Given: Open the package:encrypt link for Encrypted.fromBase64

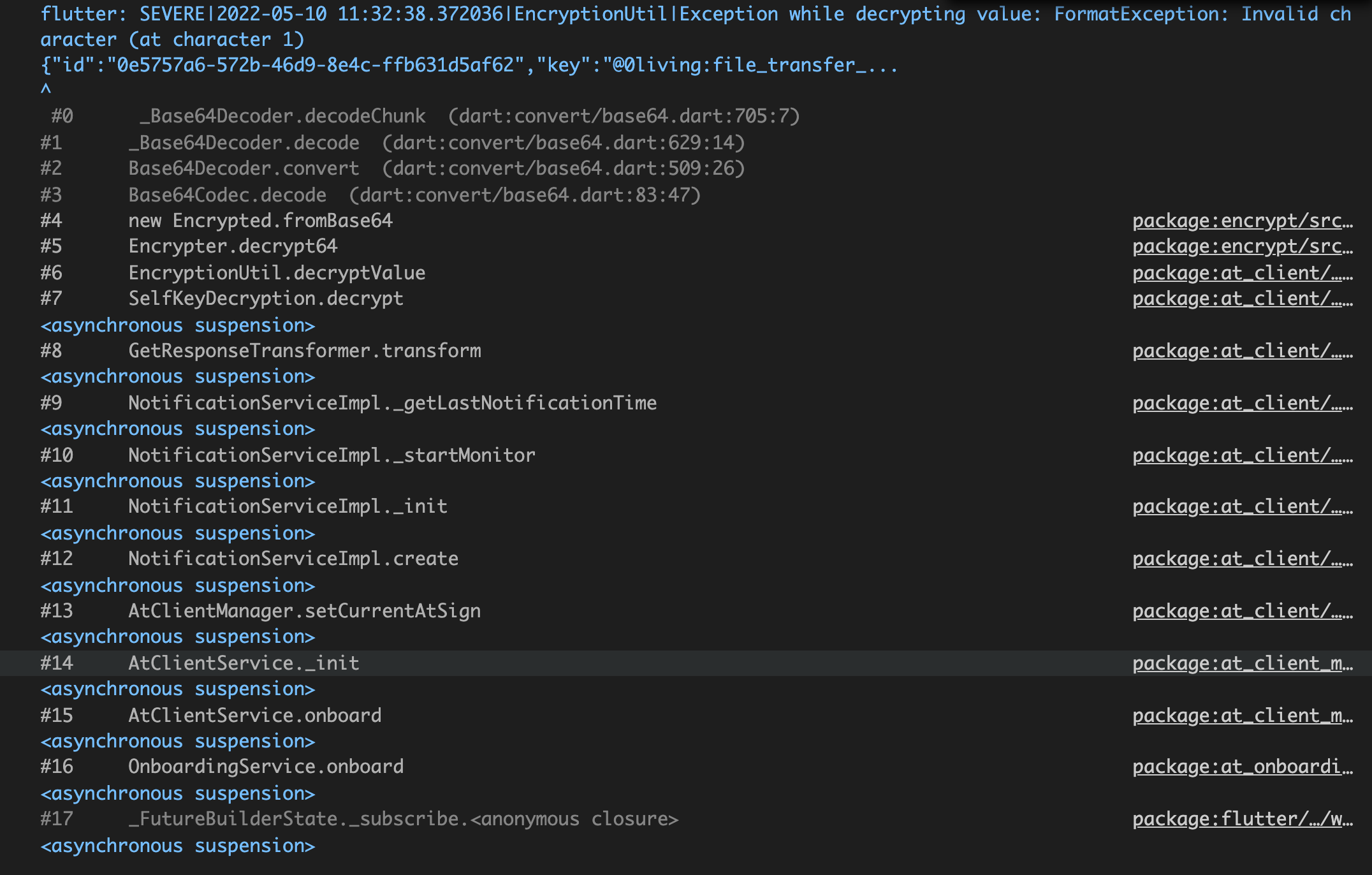Looking at the screenshot, I should tap(1240, 221).
